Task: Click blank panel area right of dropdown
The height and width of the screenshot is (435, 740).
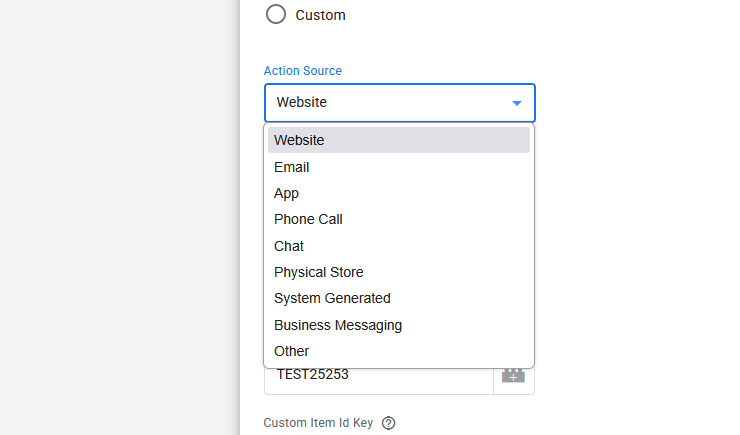Action: tap(637, 218)
